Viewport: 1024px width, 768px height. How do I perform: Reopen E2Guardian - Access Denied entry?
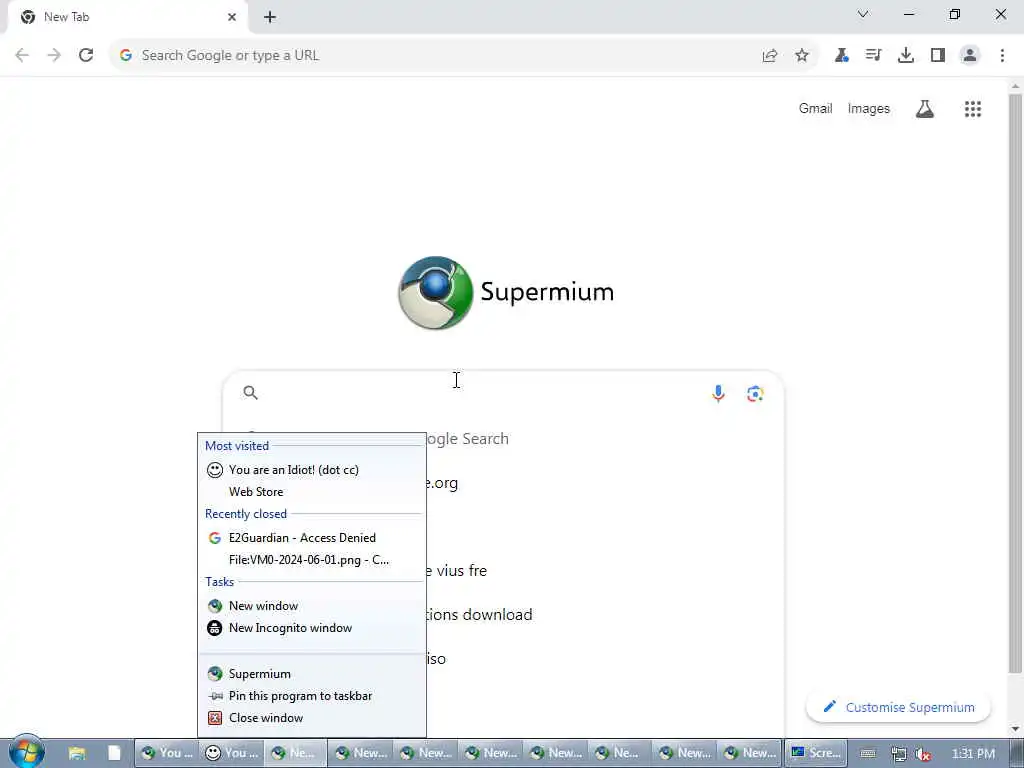[x=312, y=537]
